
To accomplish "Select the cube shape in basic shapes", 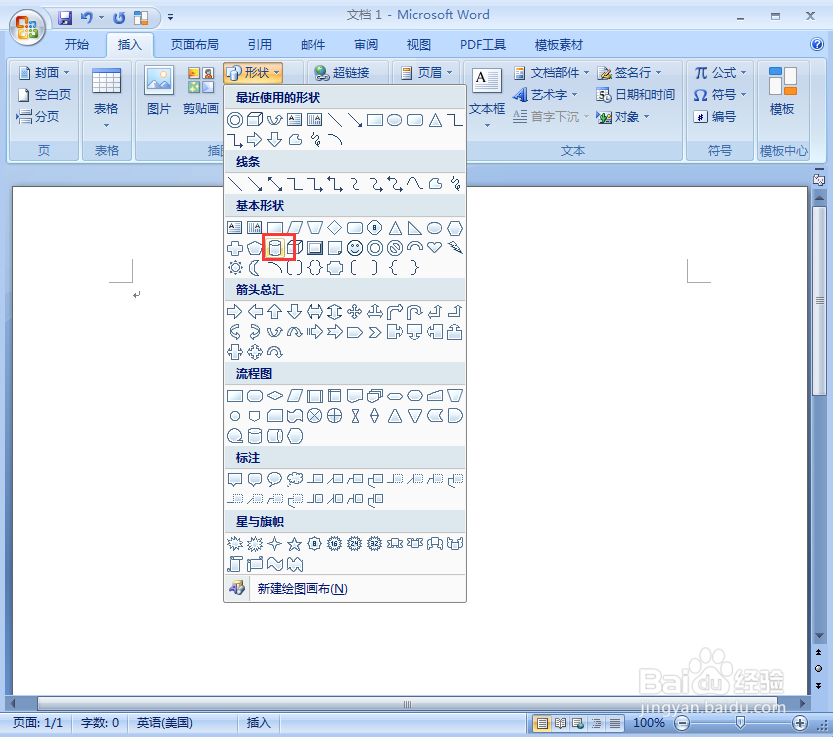I will click(295, 248).
